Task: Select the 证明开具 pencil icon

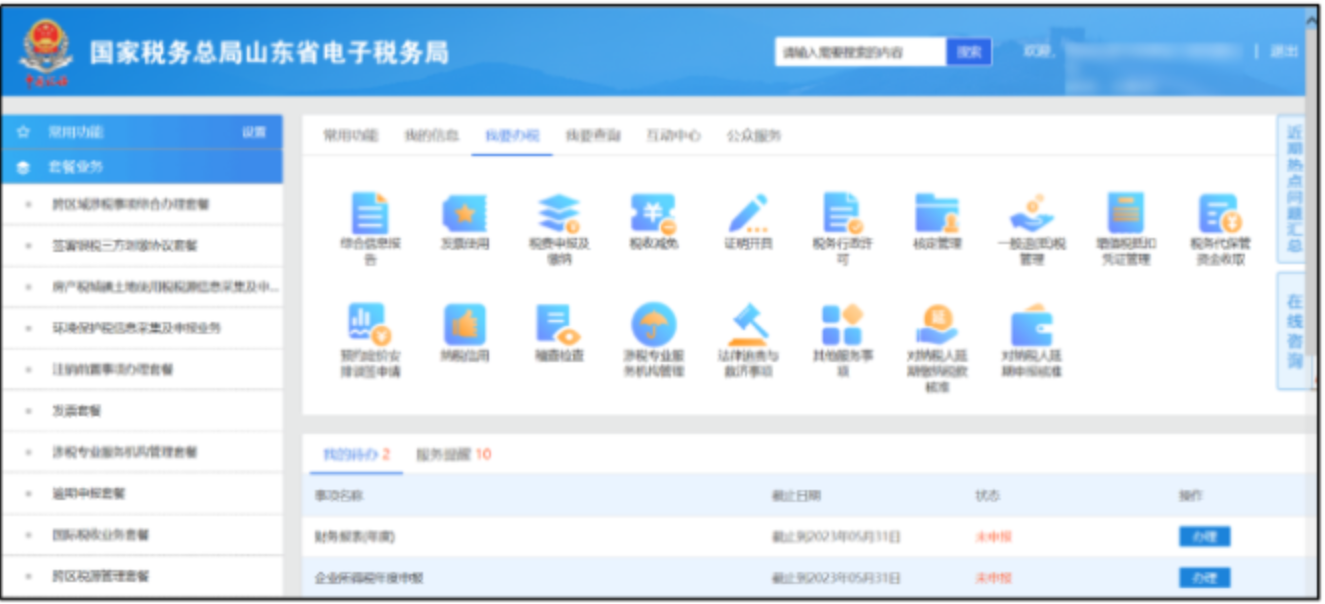Action: point(747,214)
